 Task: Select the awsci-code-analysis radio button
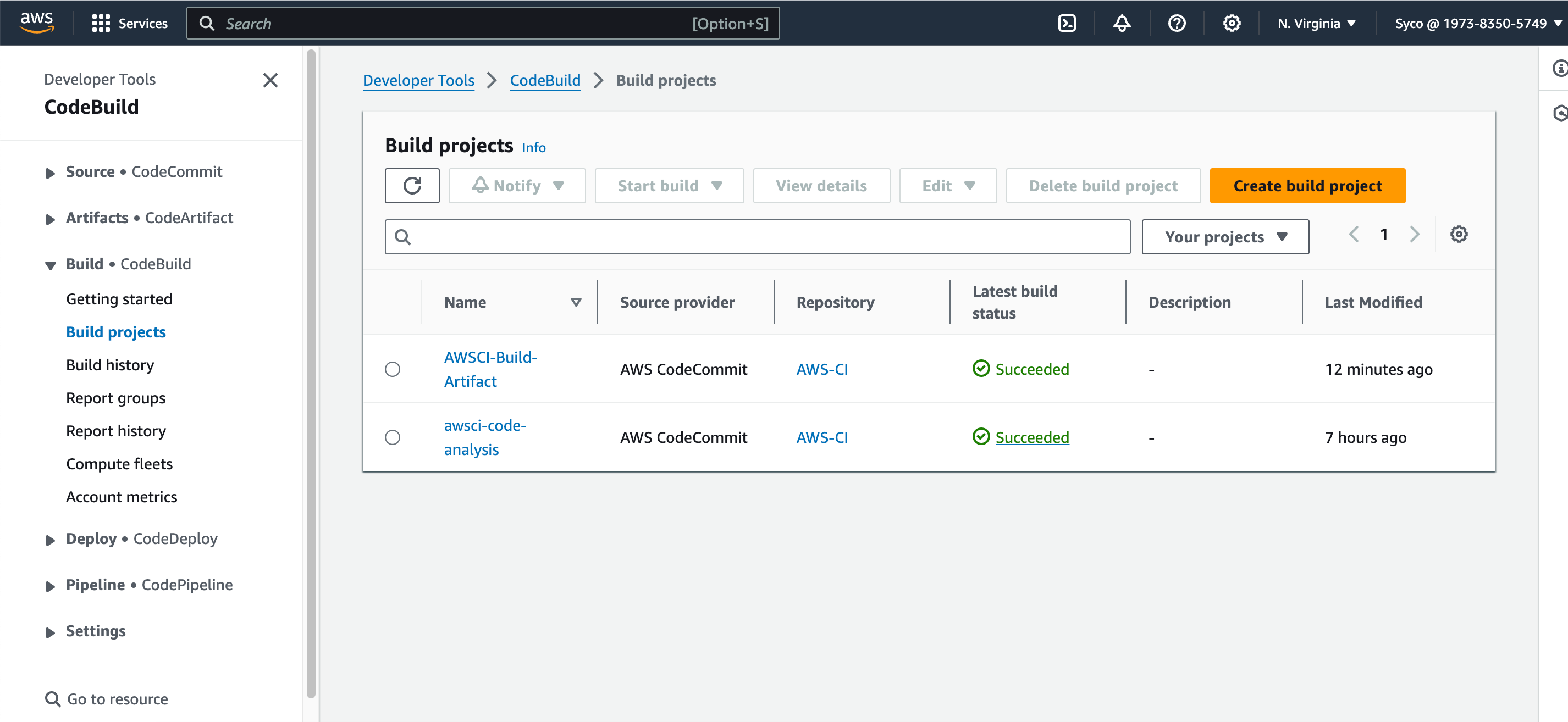tap(393, 437)
